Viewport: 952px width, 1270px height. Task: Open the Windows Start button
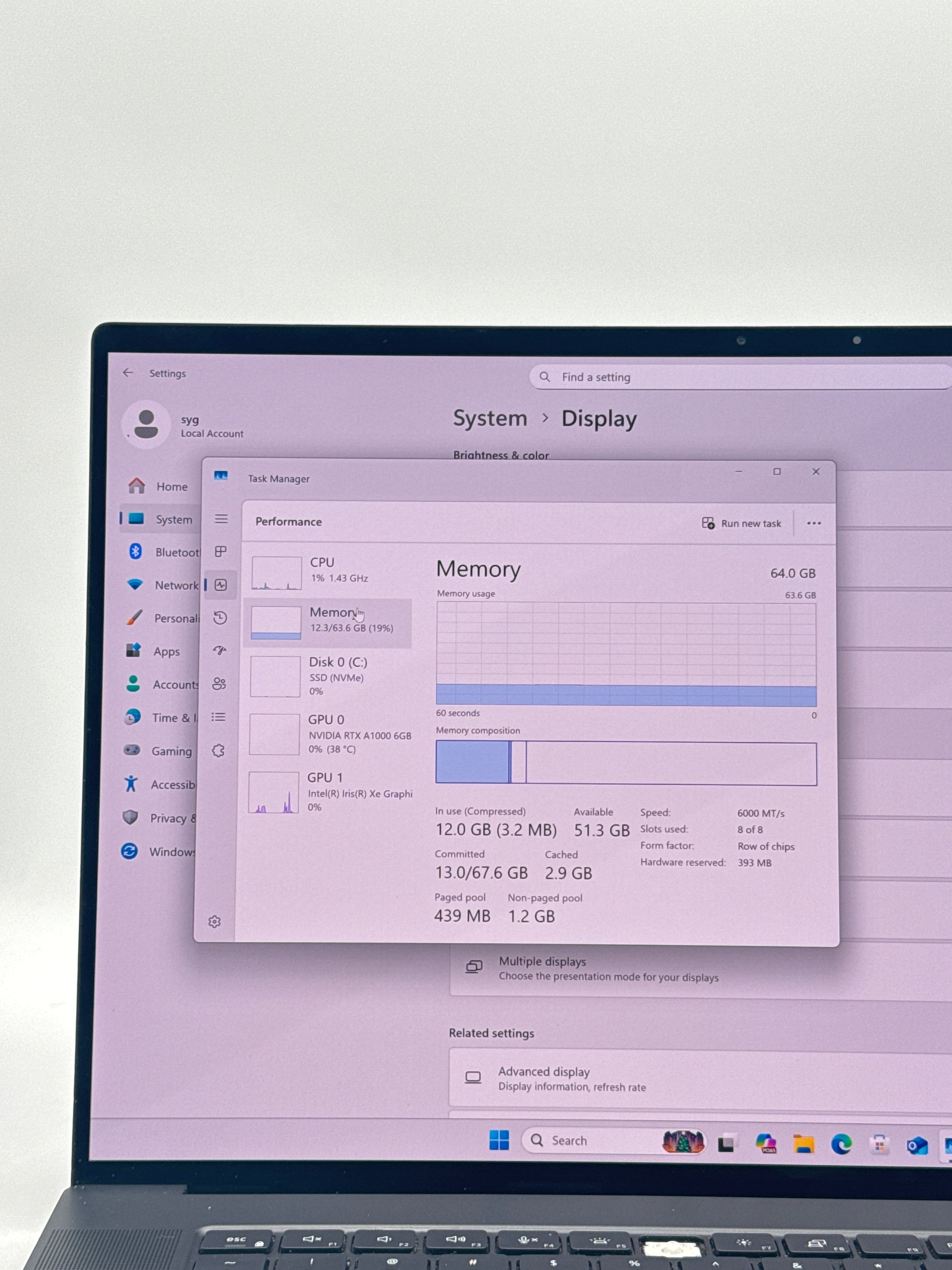[x=499, y=1140]
